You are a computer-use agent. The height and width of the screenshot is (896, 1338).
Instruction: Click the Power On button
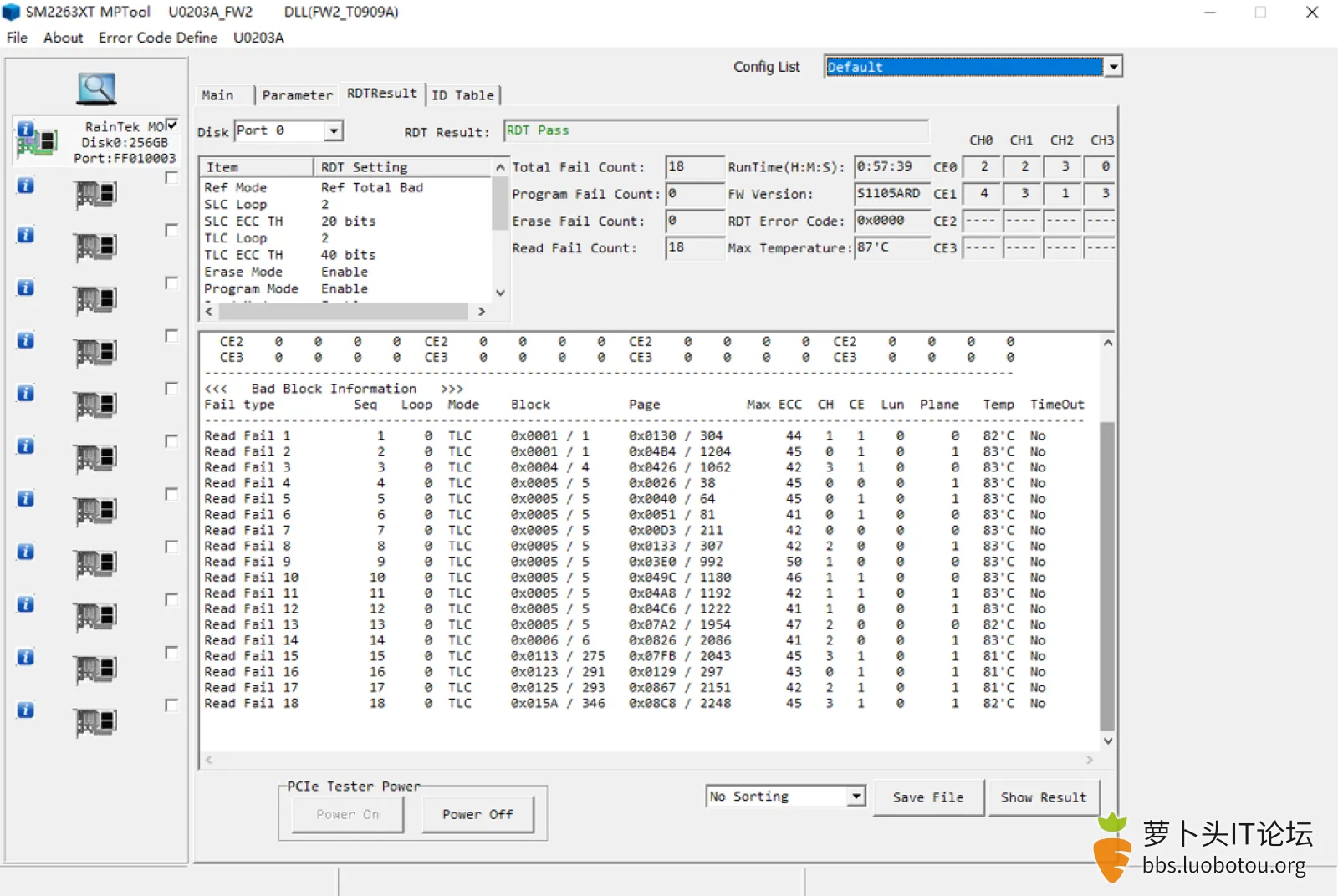click(348, 814)
